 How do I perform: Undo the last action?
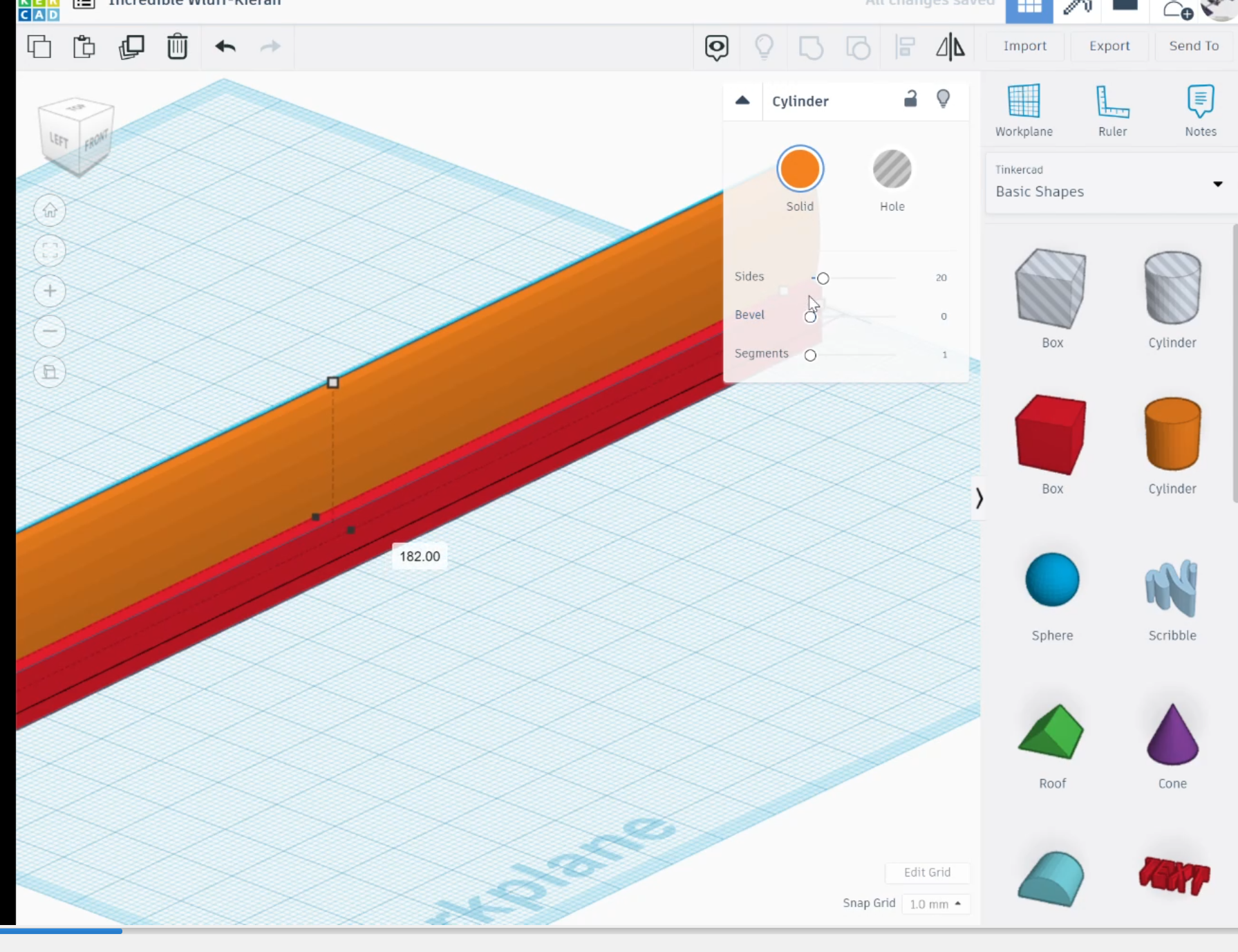[x=225, y=46]
